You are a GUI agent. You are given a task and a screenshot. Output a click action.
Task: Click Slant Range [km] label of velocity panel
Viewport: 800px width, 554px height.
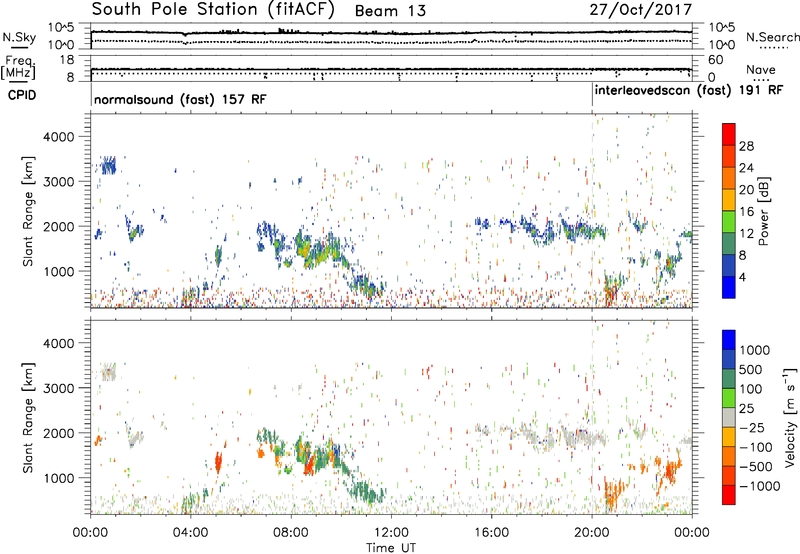point(28,418)
